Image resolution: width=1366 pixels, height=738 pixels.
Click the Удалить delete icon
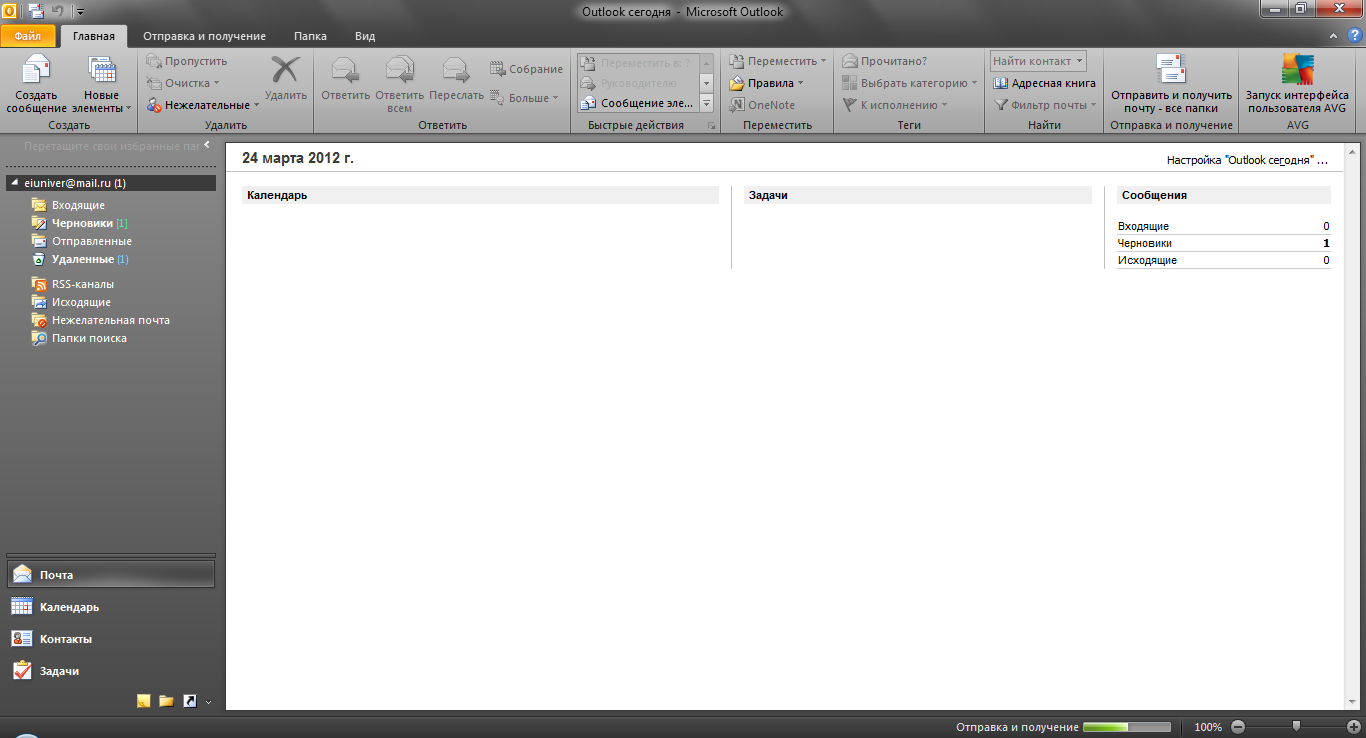(x=286, y=79)
